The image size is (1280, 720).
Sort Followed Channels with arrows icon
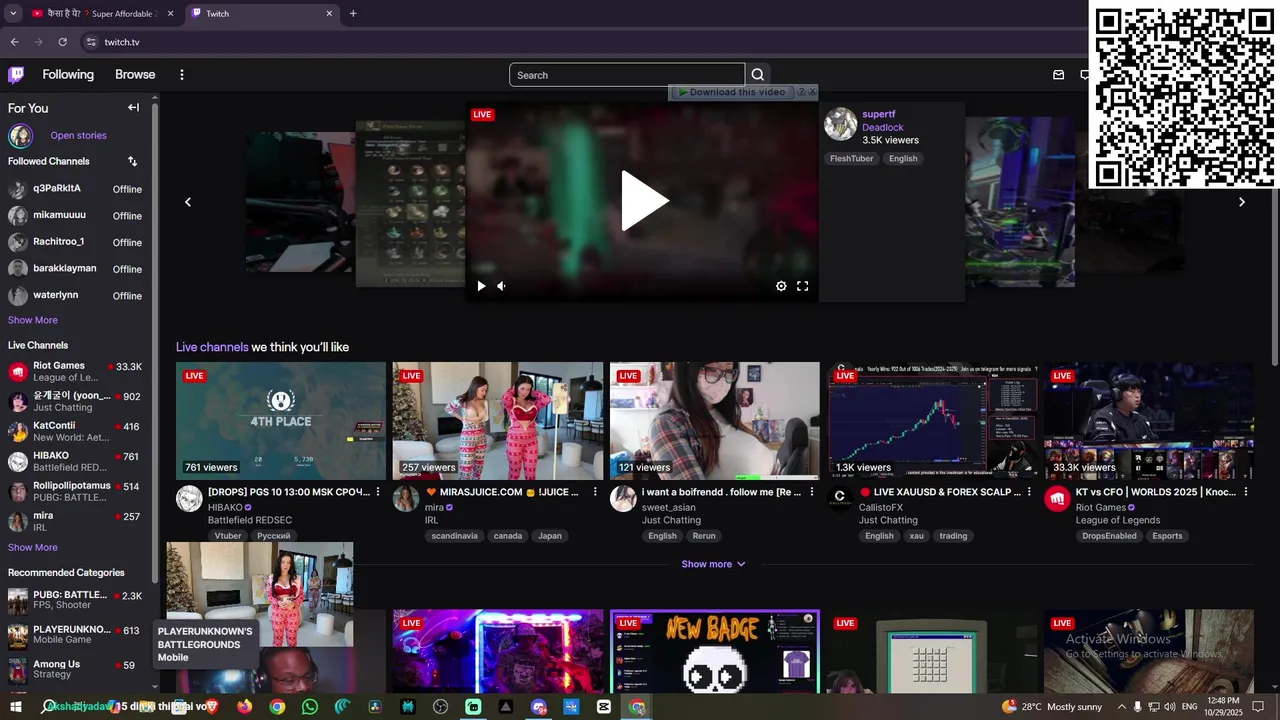132,161
